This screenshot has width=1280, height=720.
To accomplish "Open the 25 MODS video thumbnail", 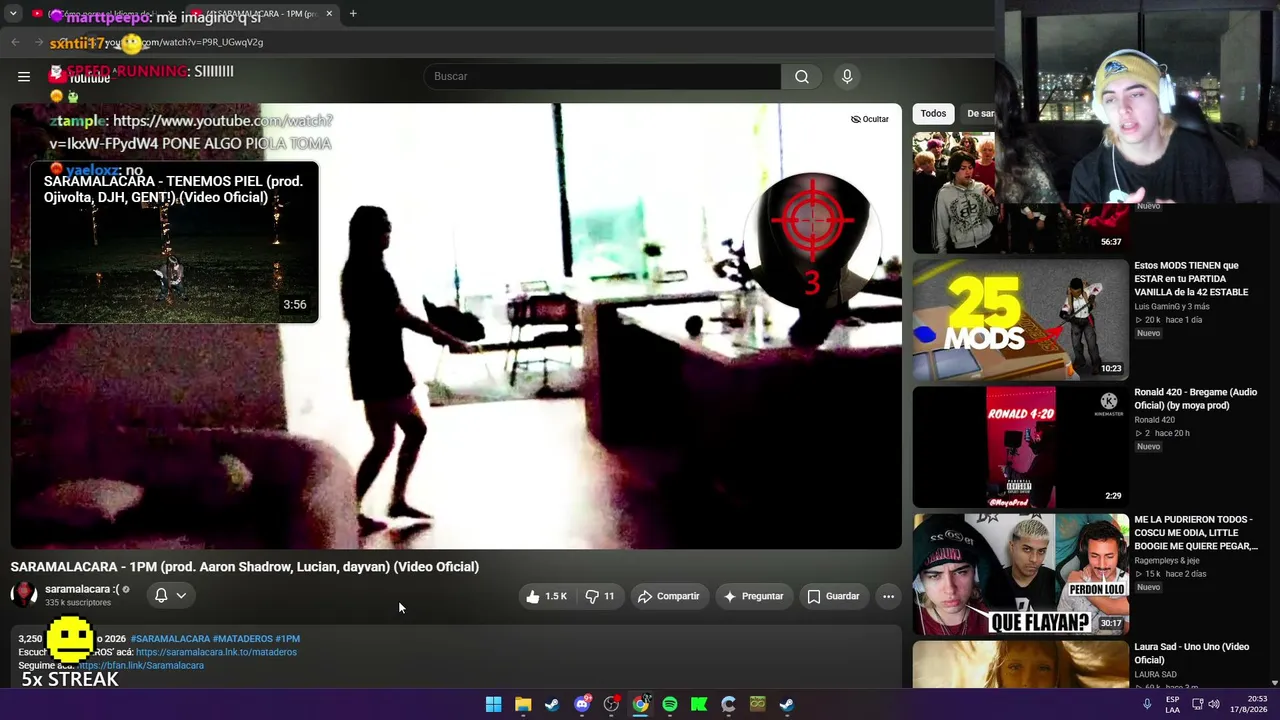I will pyautogui.click(x=1020, y=320).
